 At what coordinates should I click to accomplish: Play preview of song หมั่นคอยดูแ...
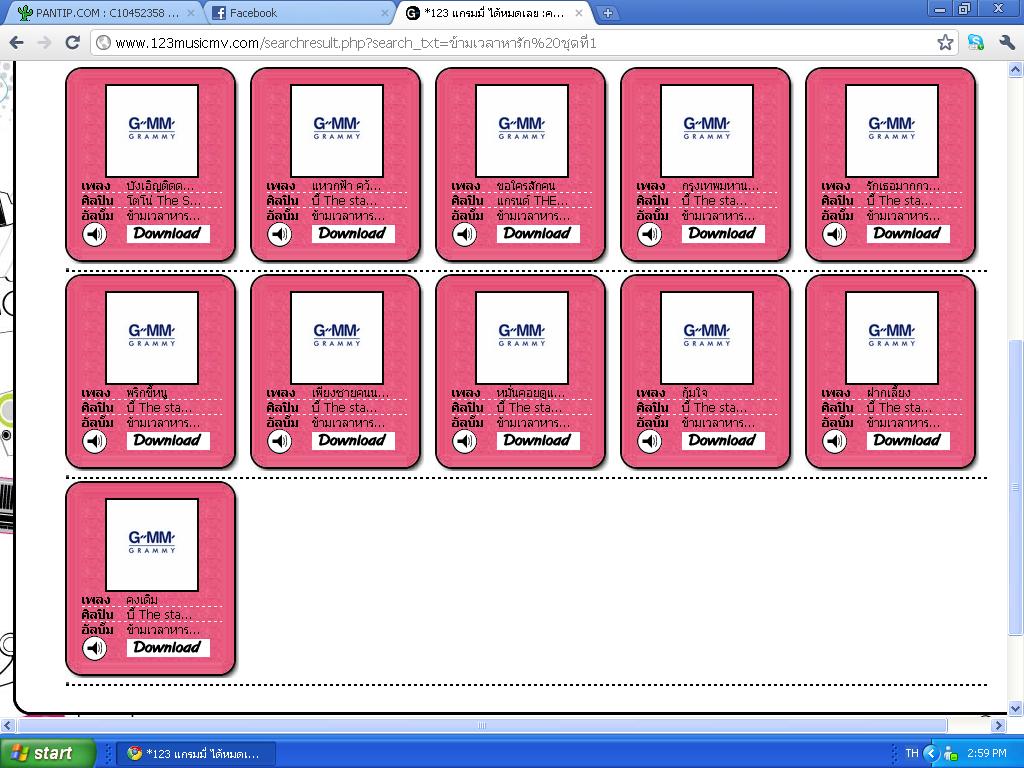464,441
